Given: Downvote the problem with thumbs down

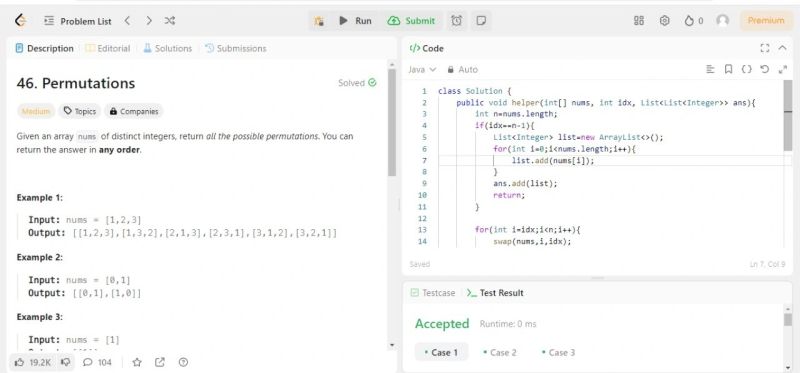Looking at the screenshot, I should tap(65, 362).
